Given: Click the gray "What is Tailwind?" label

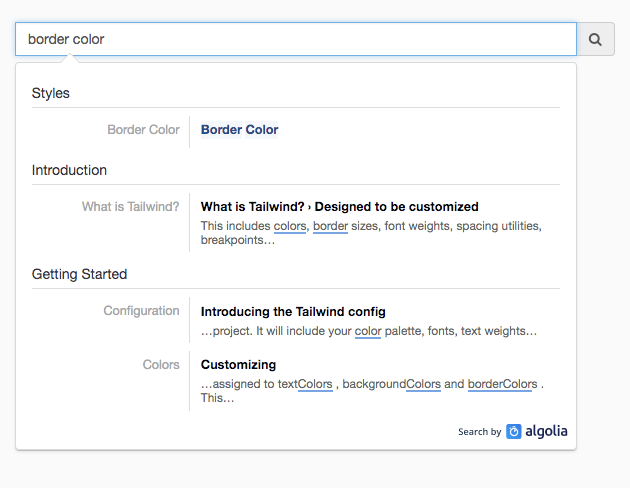Looking at the screenshot, I should (131, 207).
